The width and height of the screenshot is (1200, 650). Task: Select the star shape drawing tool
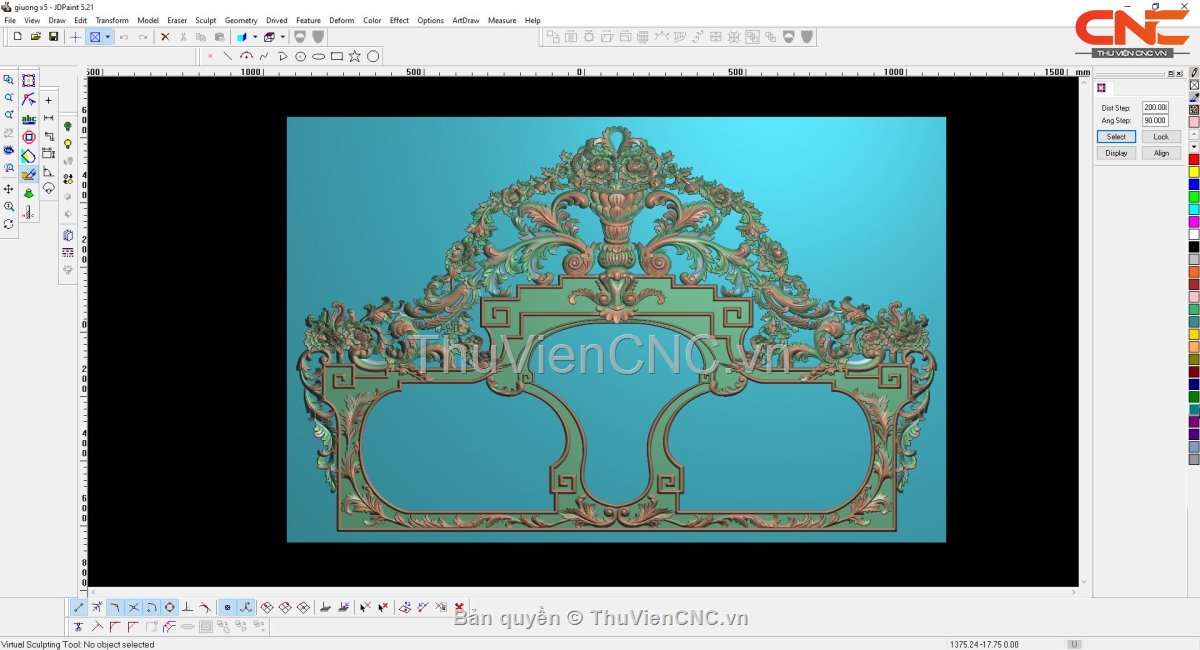tap(355, 56)
